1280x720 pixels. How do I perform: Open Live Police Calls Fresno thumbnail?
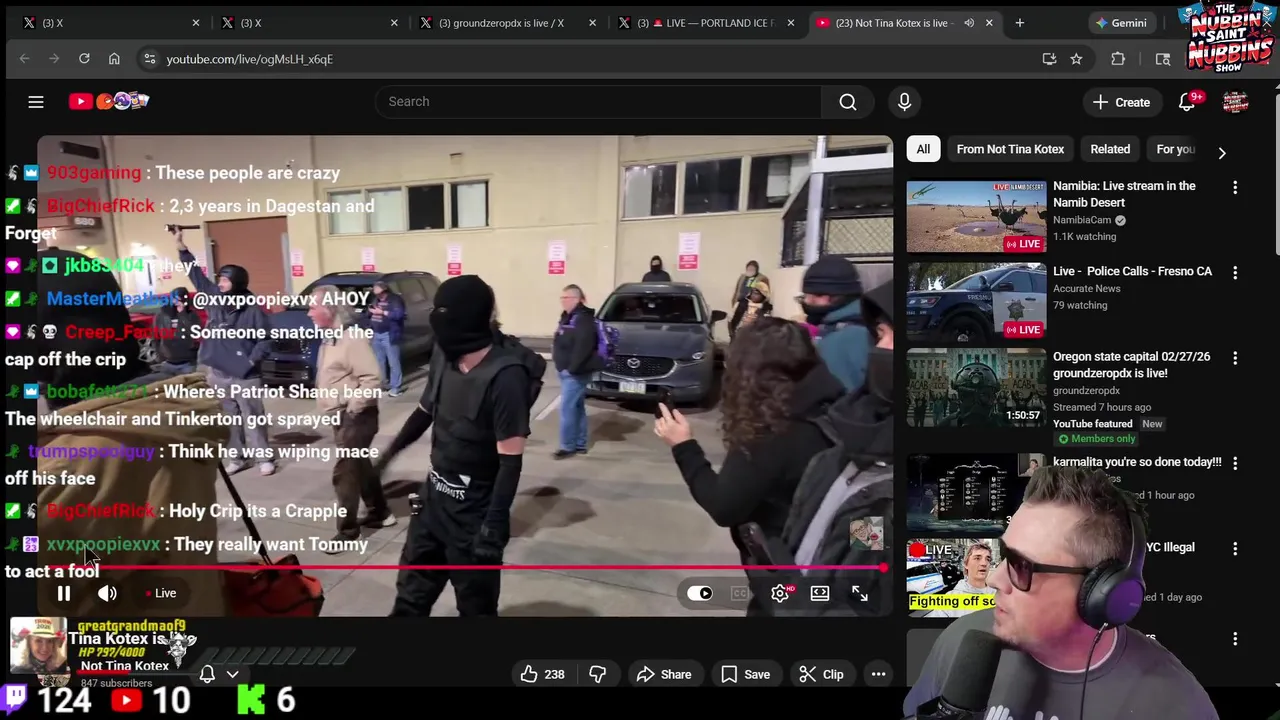[976, 302]
